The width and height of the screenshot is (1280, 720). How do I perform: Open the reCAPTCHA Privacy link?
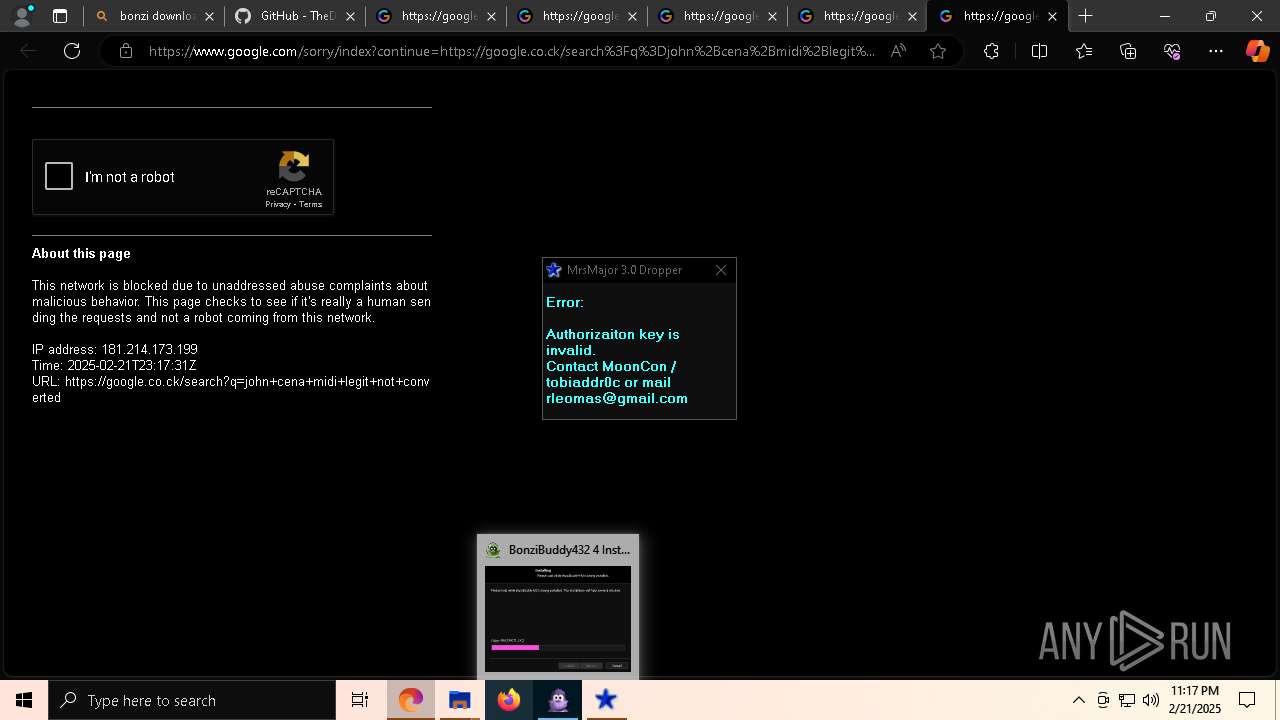pyautogui.click(x=278, y=204)
